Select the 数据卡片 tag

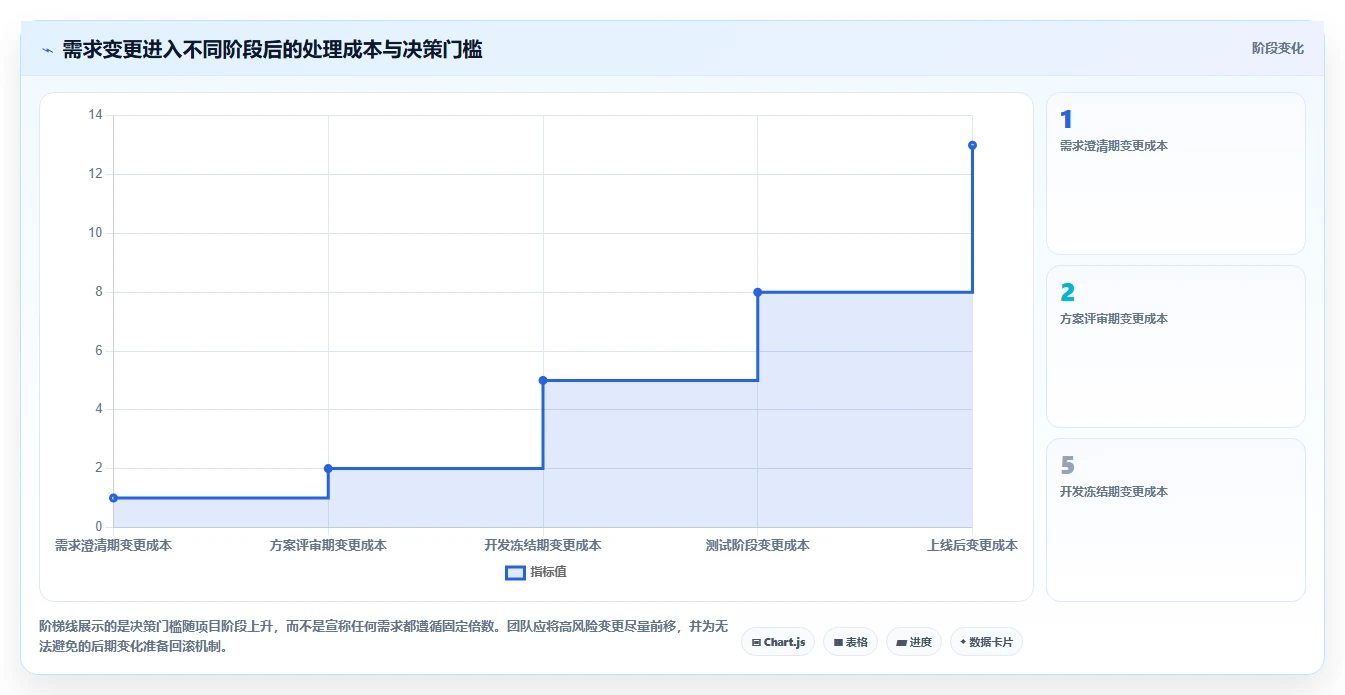click(986, 642)
